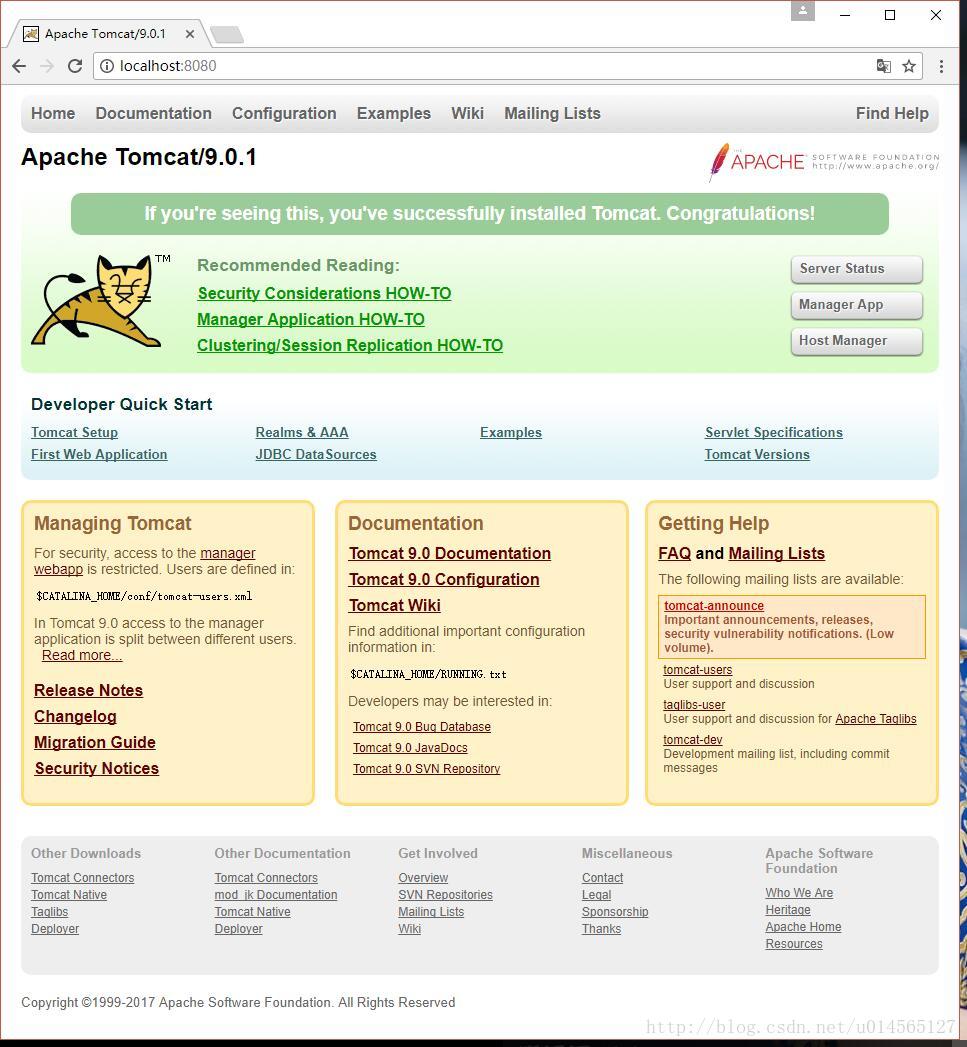Open Manager Application HOW-TO link
The width and height of the screenshot is (967, 1047).
[311, 320]
